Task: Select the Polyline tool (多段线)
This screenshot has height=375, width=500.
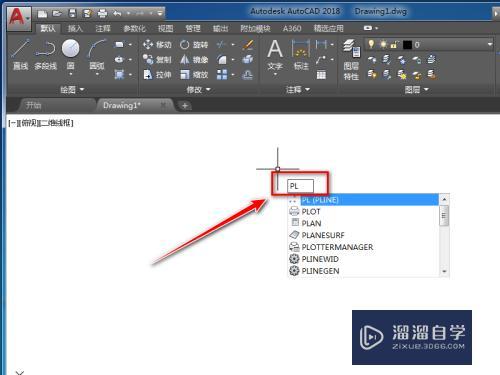Action: 45,54
